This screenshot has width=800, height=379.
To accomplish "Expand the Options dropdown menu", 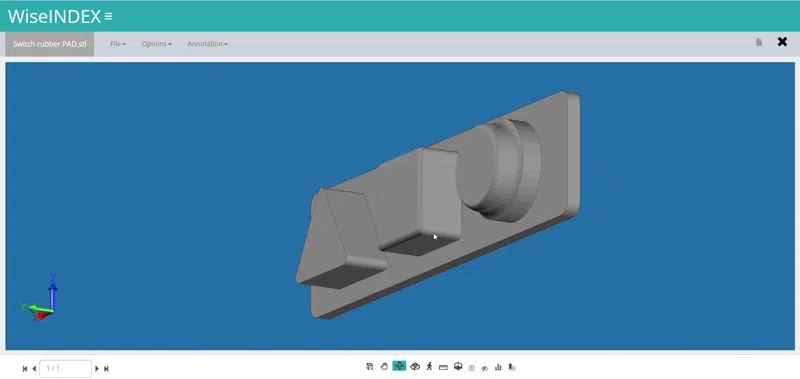I will click(x=157, y=44).
